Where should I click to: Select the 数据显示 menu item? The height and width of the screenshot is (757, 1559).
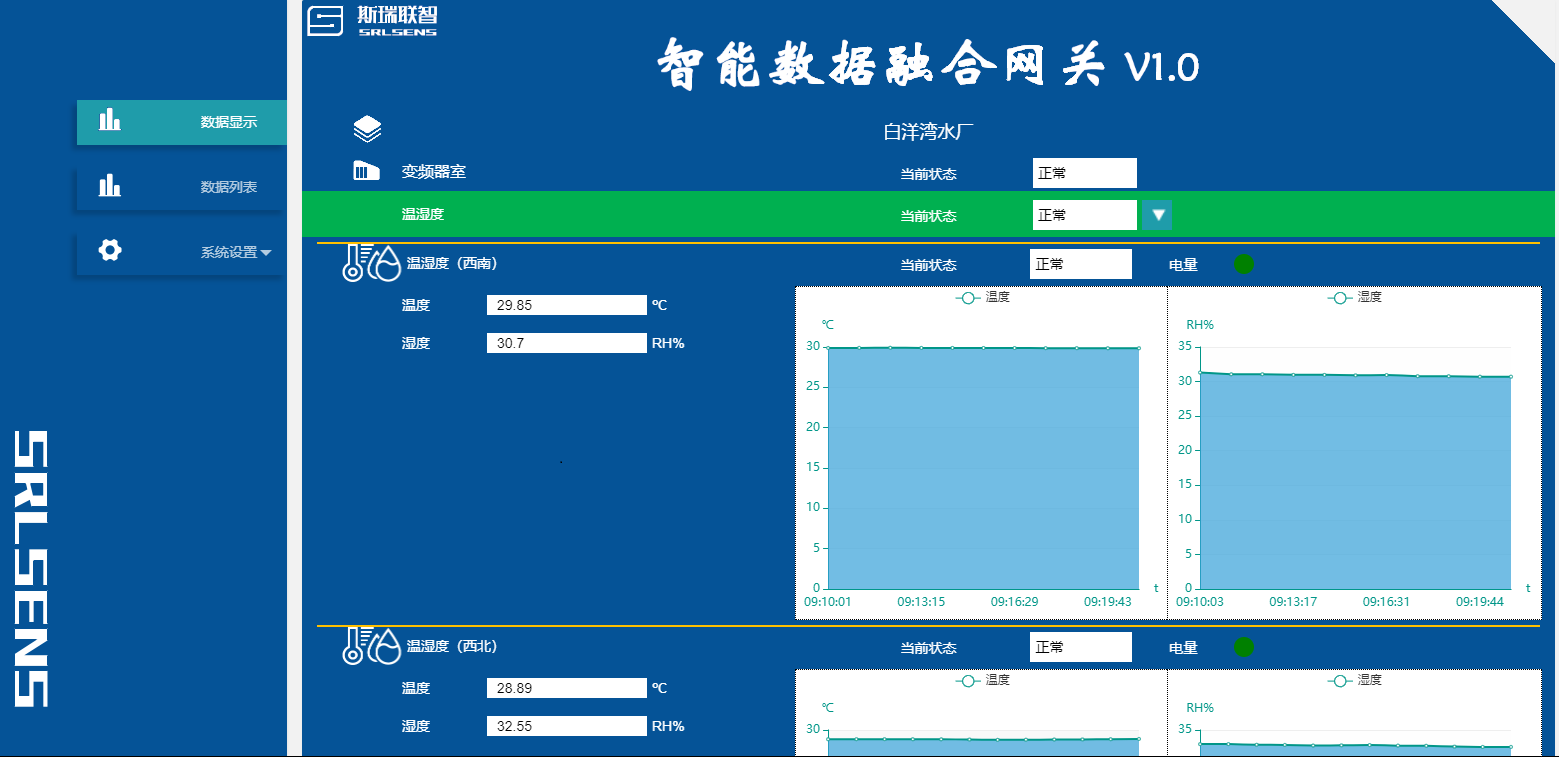[228, 122]
